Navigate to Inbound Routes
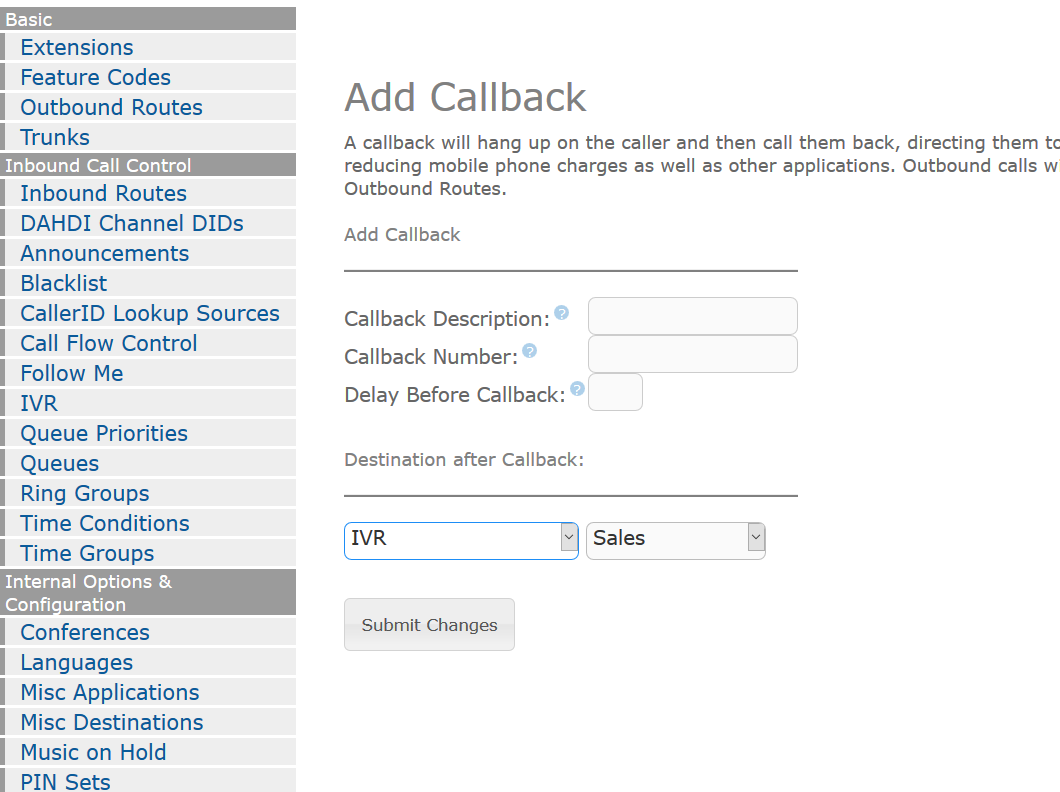 pos(103,193)
